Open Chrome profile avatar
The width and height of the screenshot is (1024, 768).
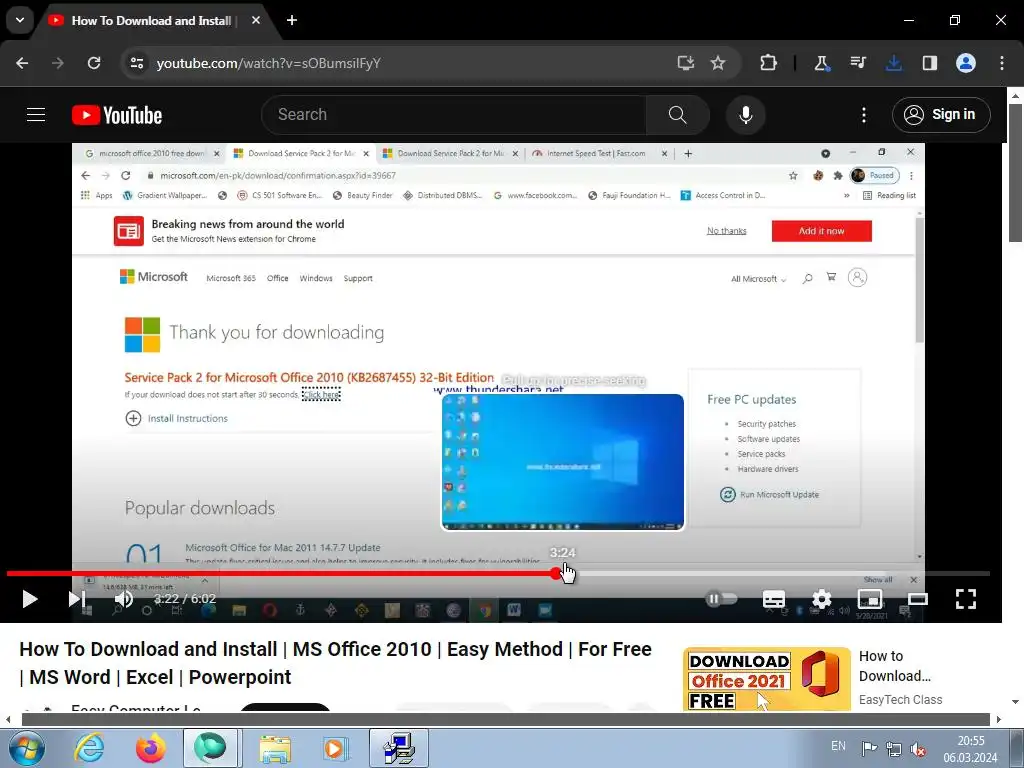(x=966, y=63)
